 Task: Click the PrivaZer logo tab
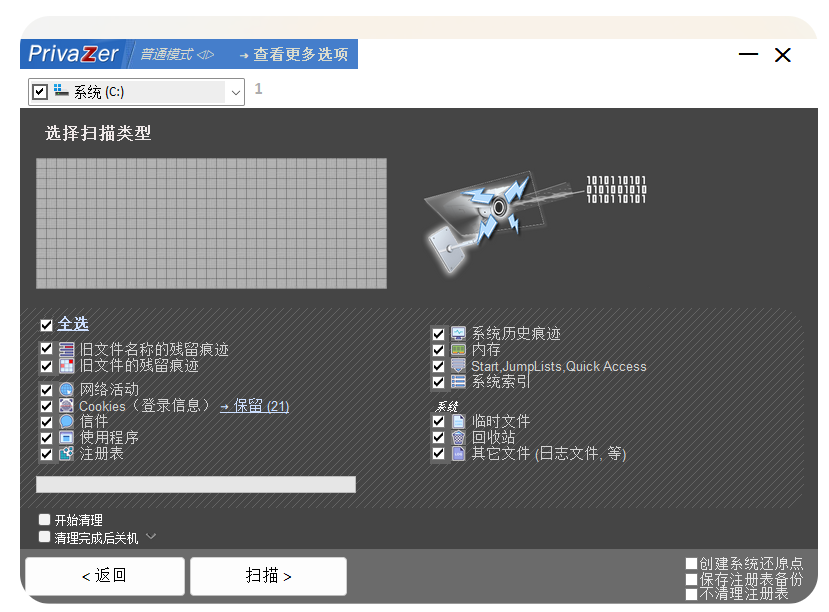(x=73, y=54)
